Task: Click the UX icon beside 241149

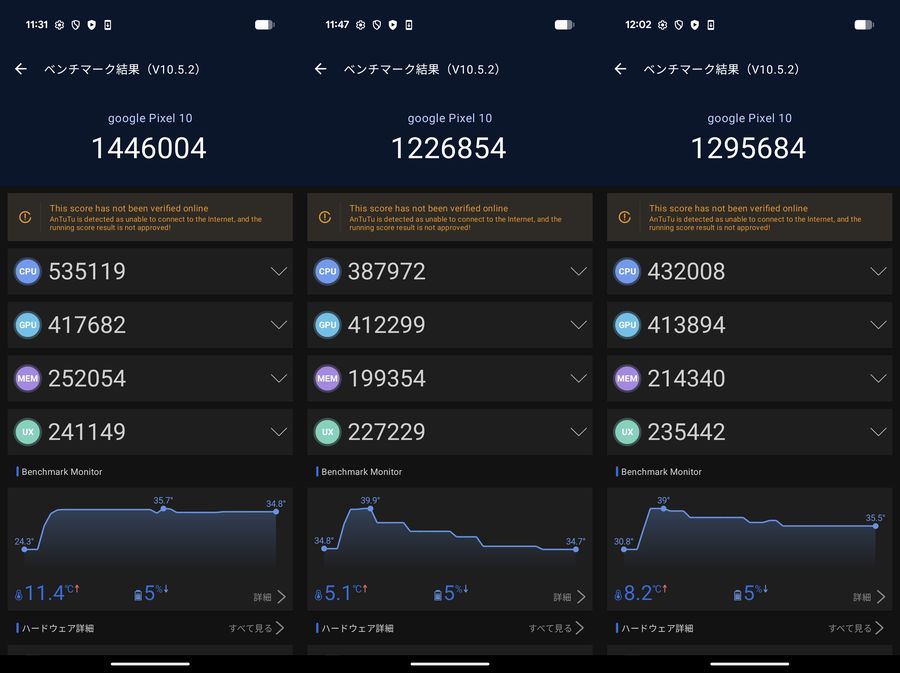Action: (x=28, y=432)
